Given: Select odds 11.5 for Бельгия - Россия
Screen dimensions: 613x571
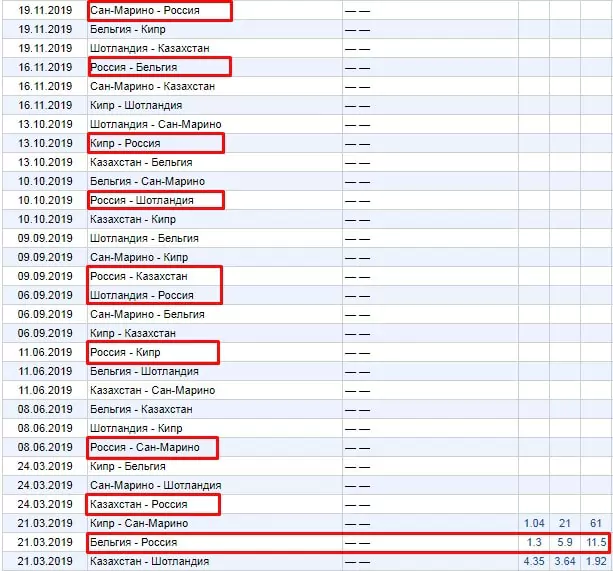Looking at the screenshot, I should (596, 542).
